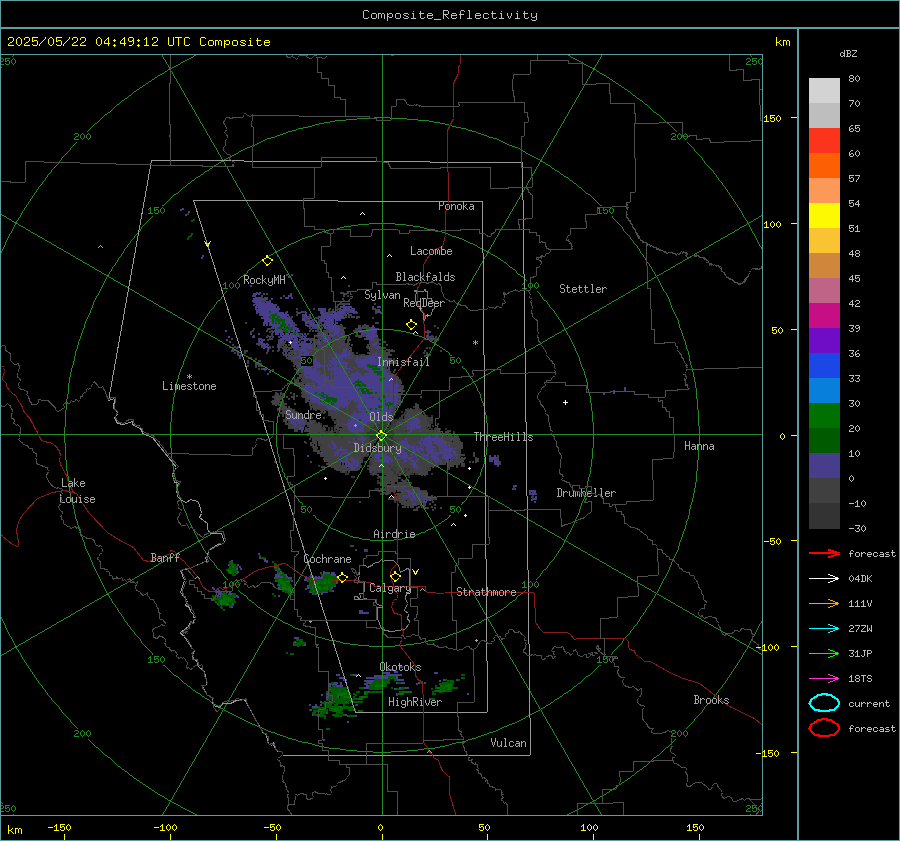Click the Lacombe city label
Screen dimensions: 900x841
[x=431, y=251]
